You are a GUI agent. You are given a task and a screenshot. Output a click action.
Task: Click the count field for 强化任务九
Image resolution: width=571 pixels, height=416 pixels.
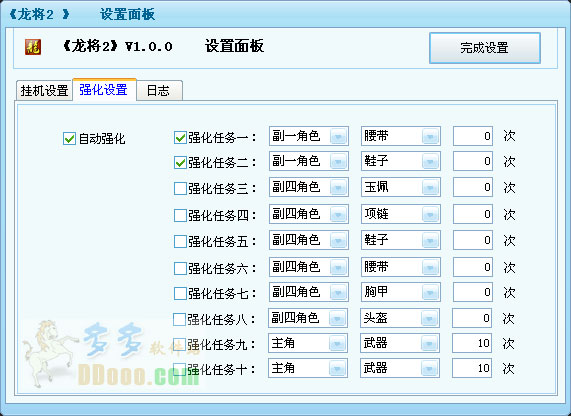(472, 343)
